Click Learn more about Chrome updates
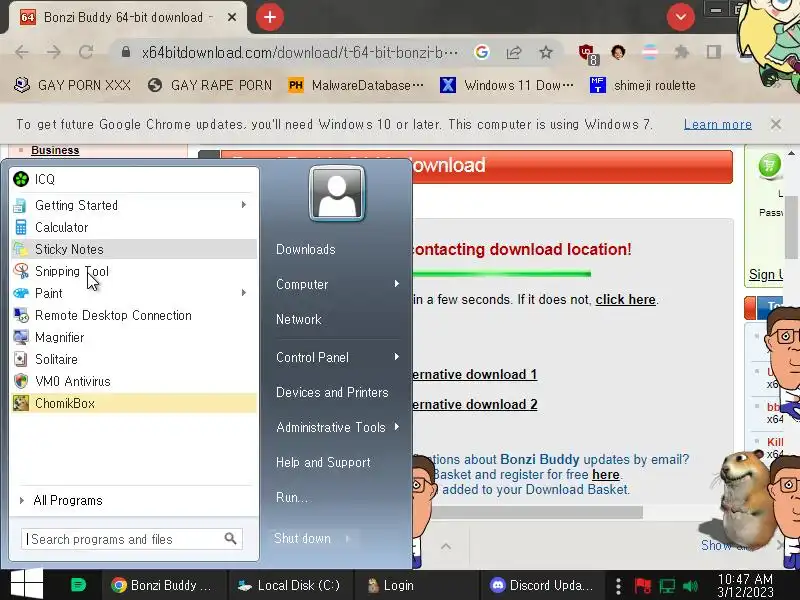This screenshot has width=800, height=600. click(718, 124)
